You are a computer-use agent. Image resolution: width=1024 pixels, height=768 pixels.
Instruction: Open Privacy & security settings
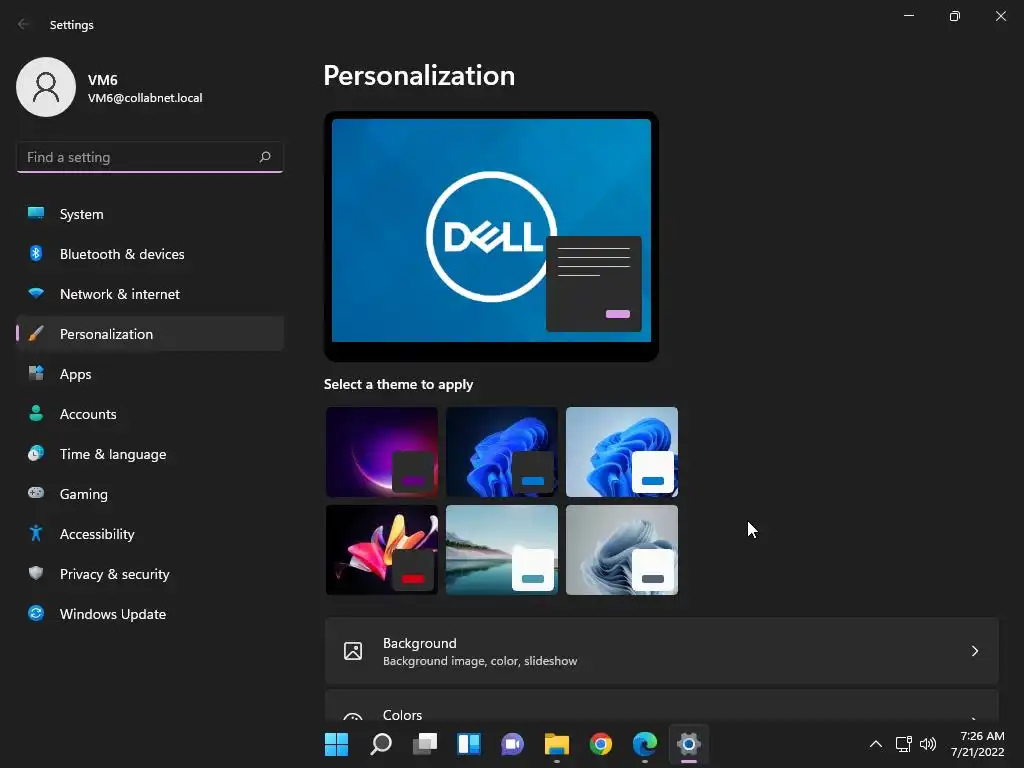pyautogui.click(x=150, y=574)
